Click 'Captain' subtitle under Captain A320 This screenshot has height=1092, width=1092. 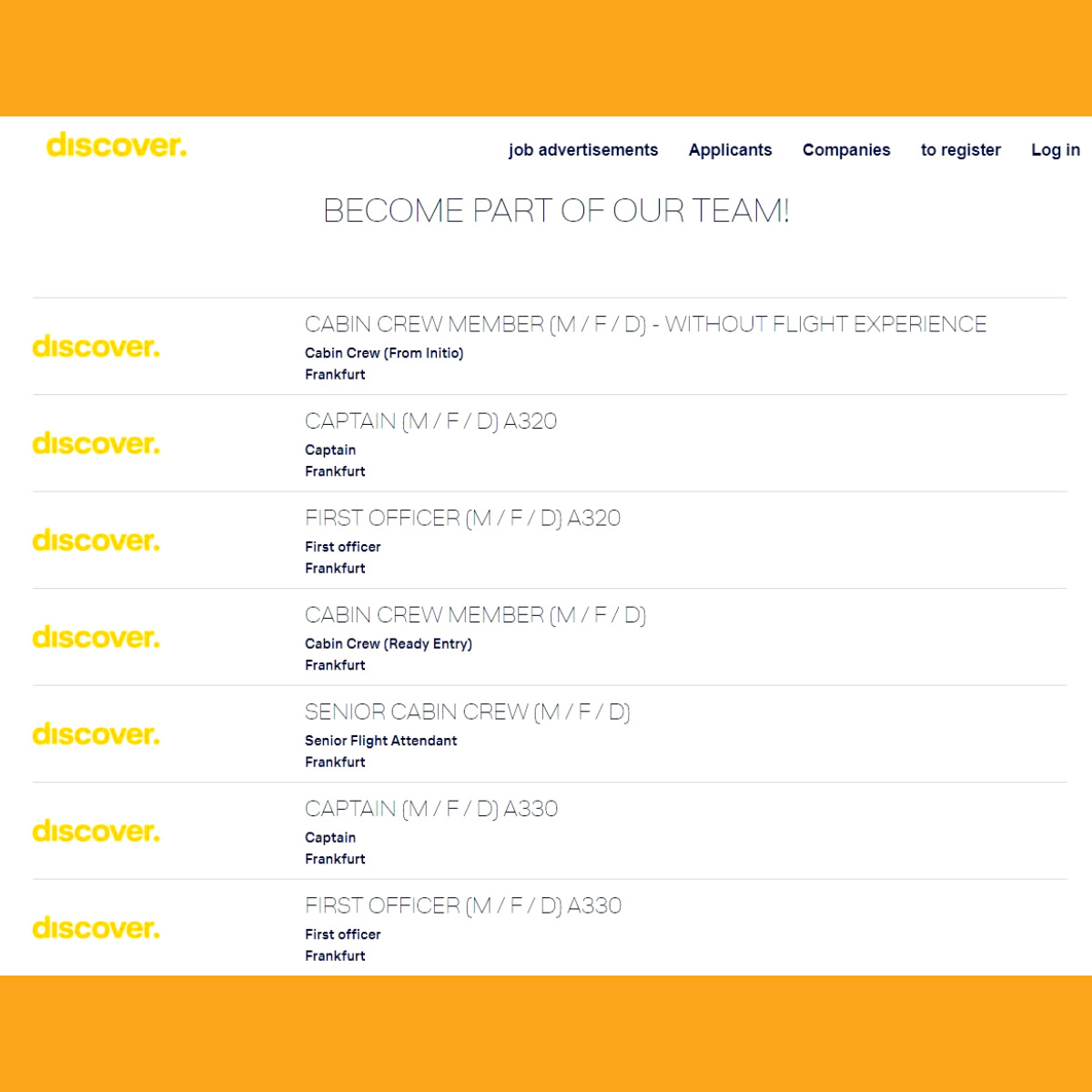click(330, 450)
